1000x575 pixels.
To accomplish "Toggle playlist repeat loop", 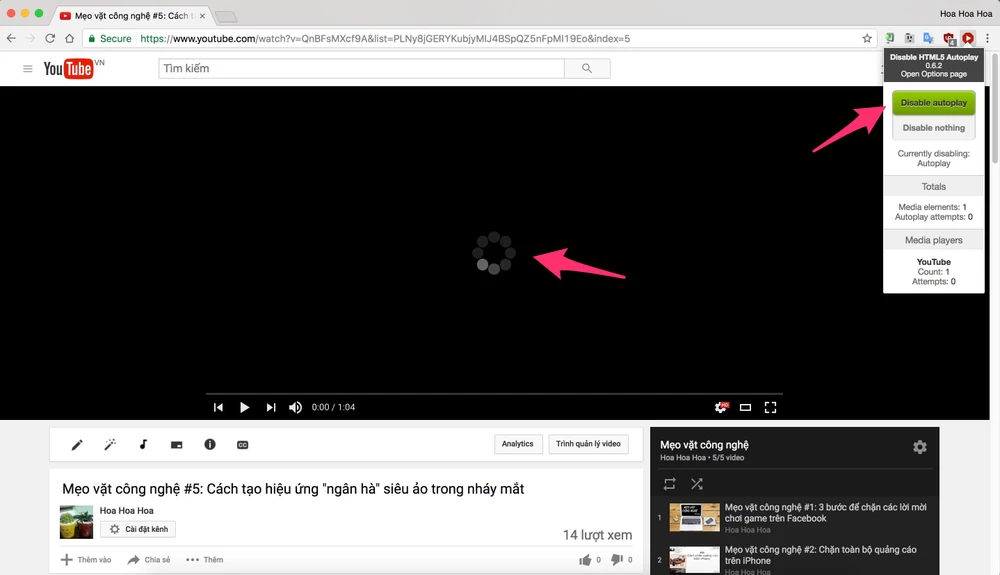I will click(670, 484).
